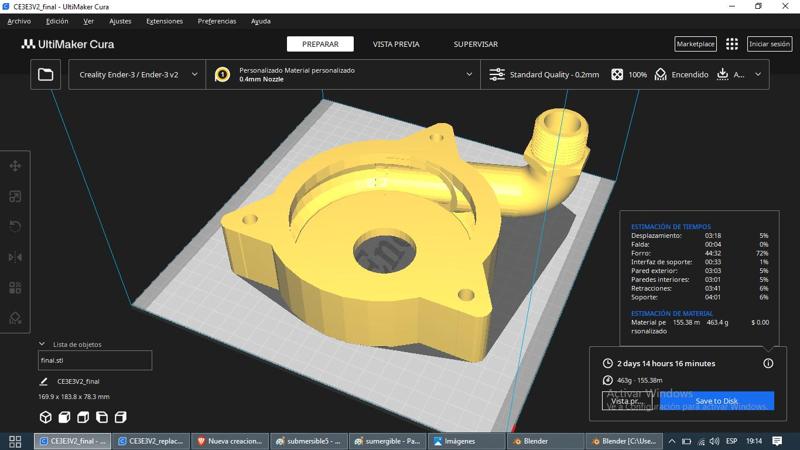Click the Save to Disk button
This screenshot has height=450, width=800.
[x=716, y=401]
